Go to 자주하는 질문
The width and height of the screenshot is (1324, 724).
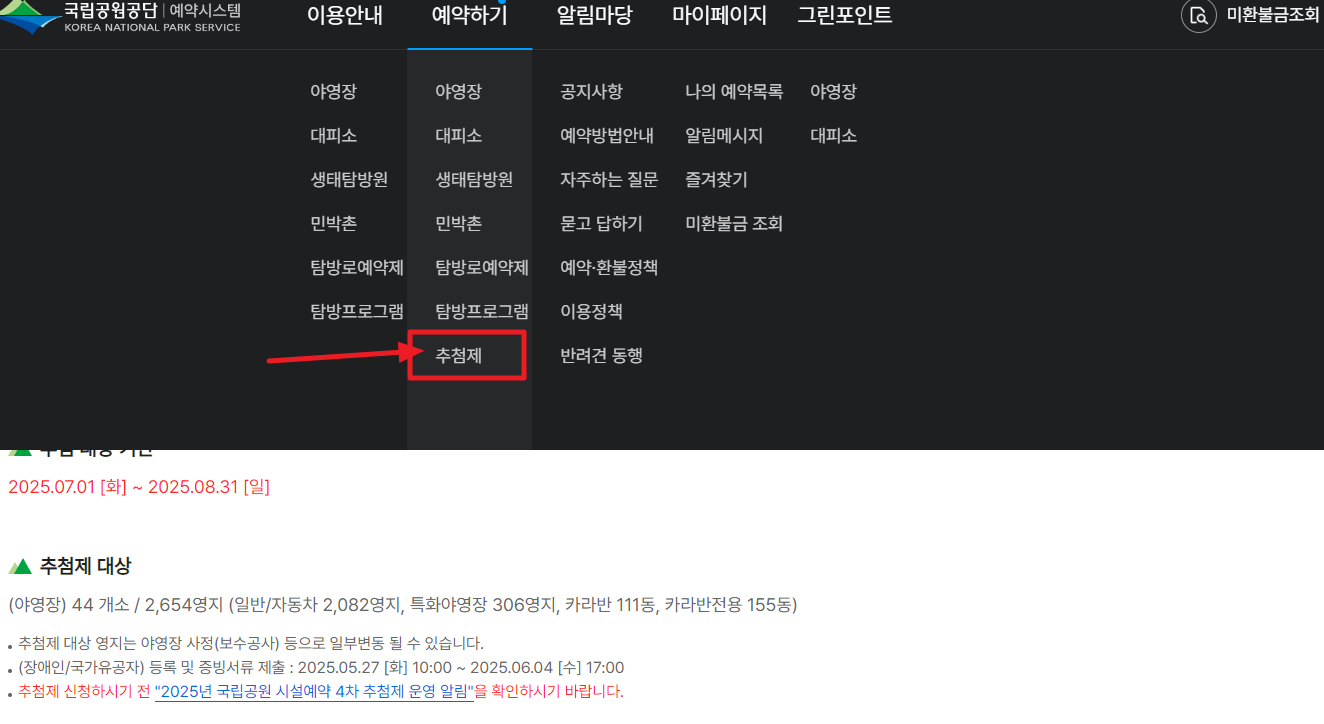609,180
